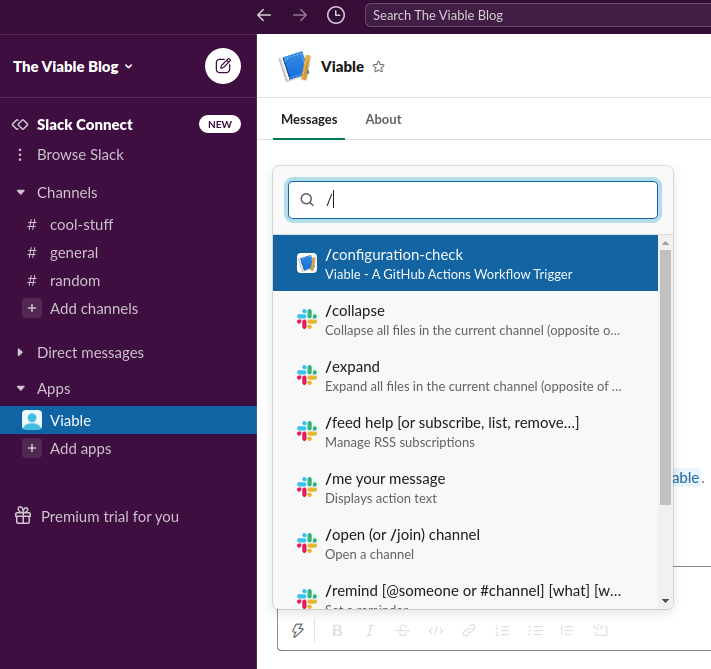Toggle inline code formatting
Screen dimensions: 711x669
pyautogui.click(x=436, y=630)
